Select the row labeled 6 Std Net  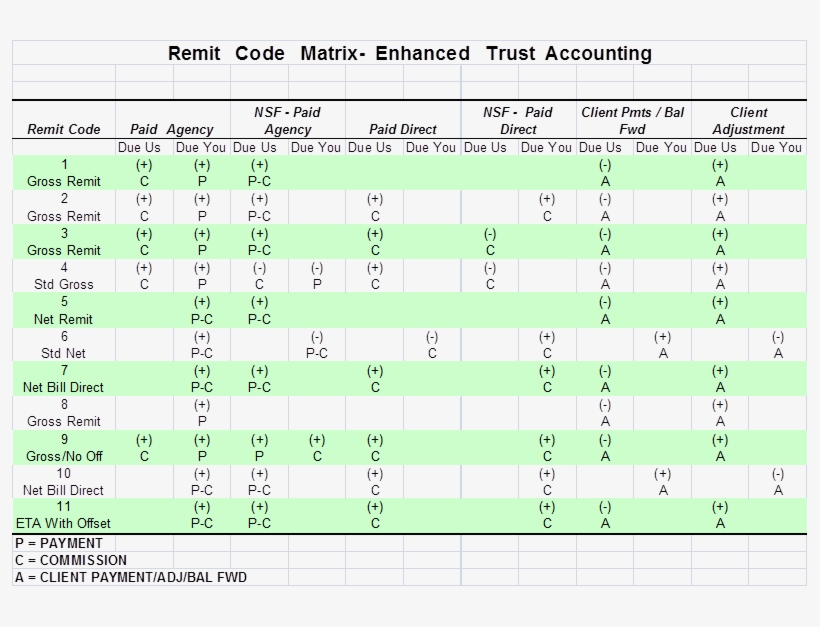[x=62, y=344]
